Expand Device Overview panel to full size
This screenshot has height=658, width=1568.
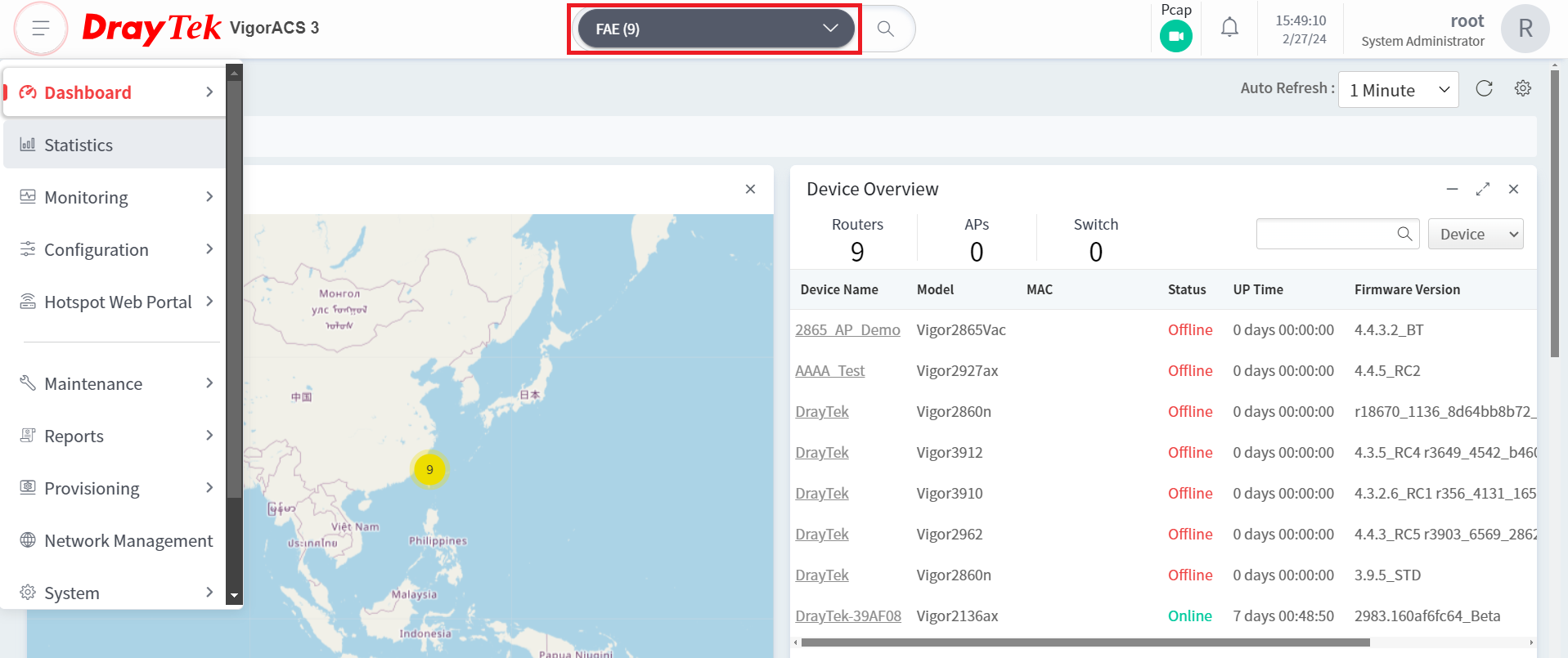click(x=1483, y=189)
